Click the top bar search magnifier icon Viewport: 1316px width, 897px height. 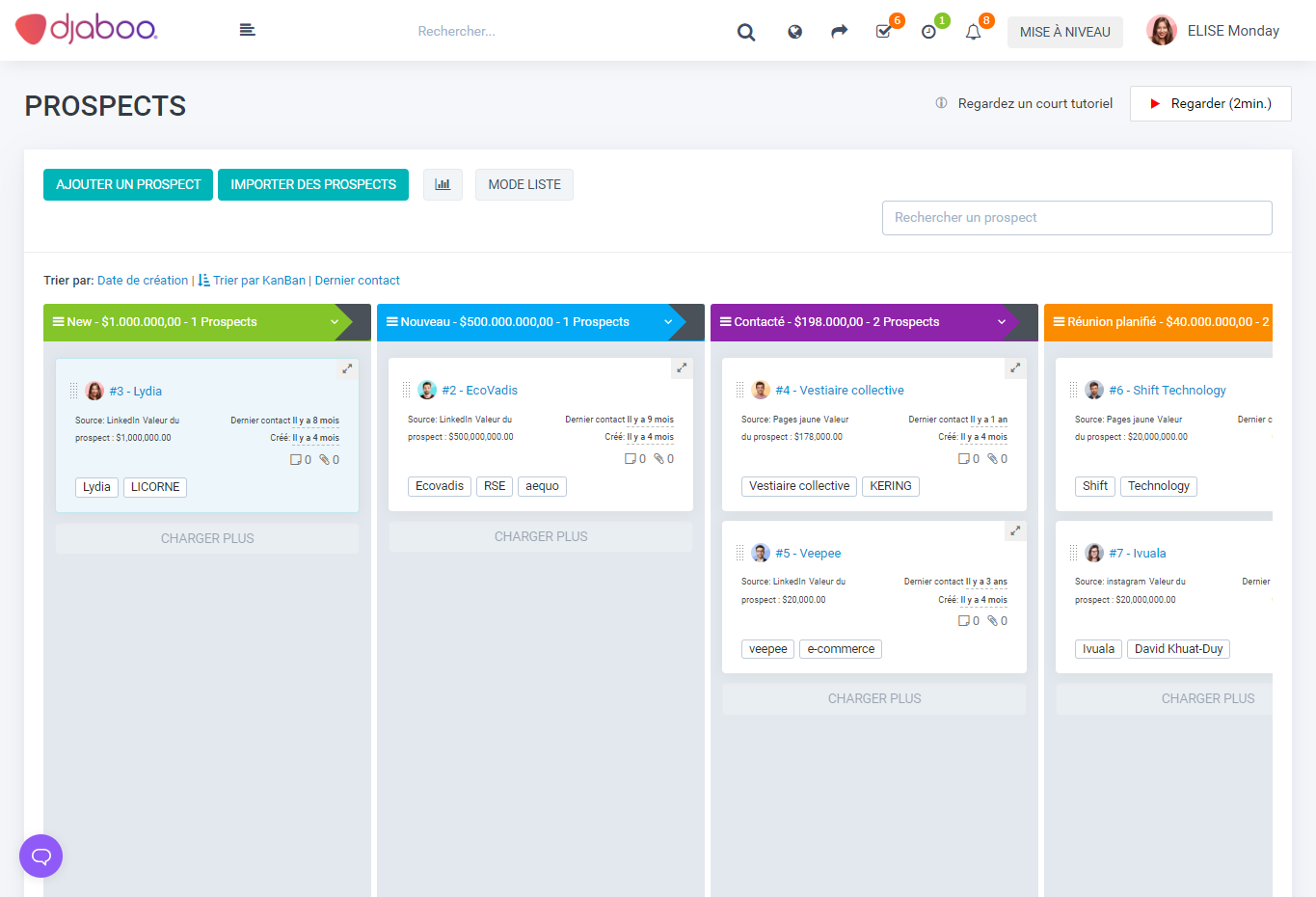point(746,32)
